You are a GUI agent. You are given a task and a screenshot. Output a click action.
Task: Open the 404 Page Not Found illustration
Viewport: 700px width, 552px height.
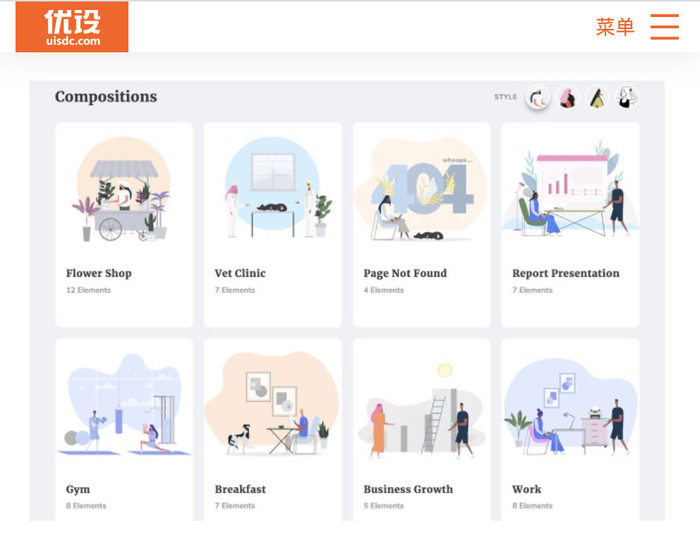coord(421,189)
